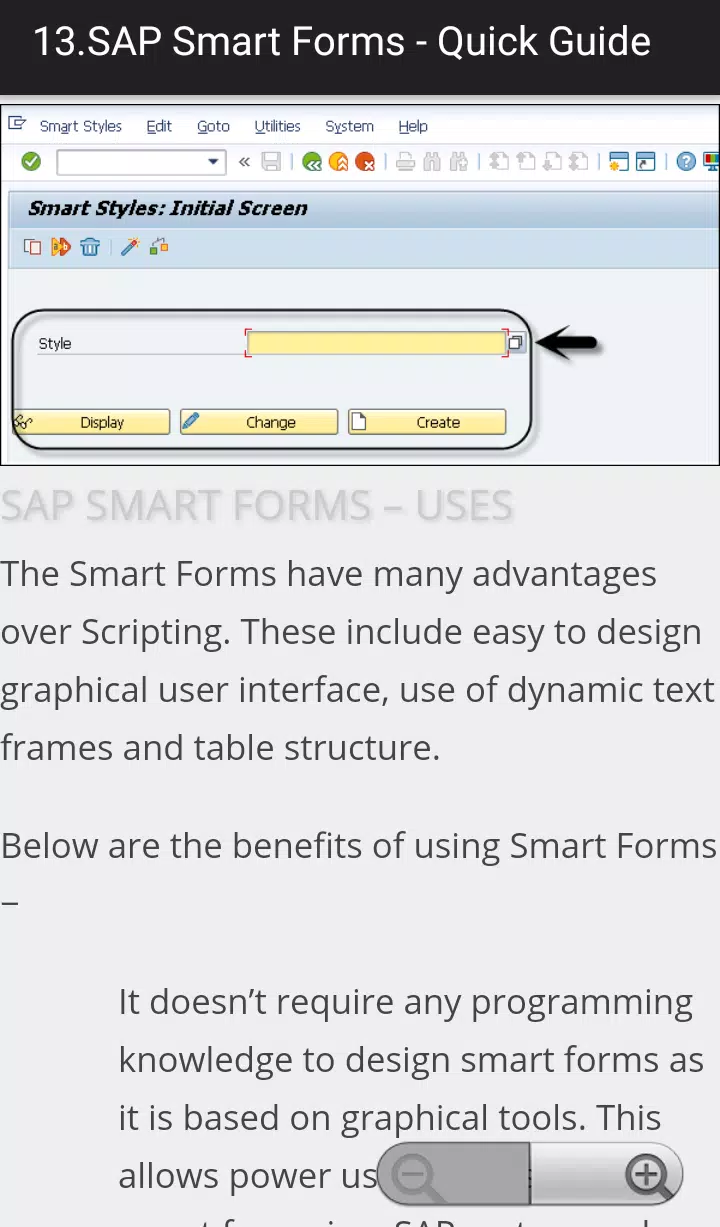This screenshot has height=1227, width=720.
Task: Click the Rename style icon
Action: coord(61,247)
